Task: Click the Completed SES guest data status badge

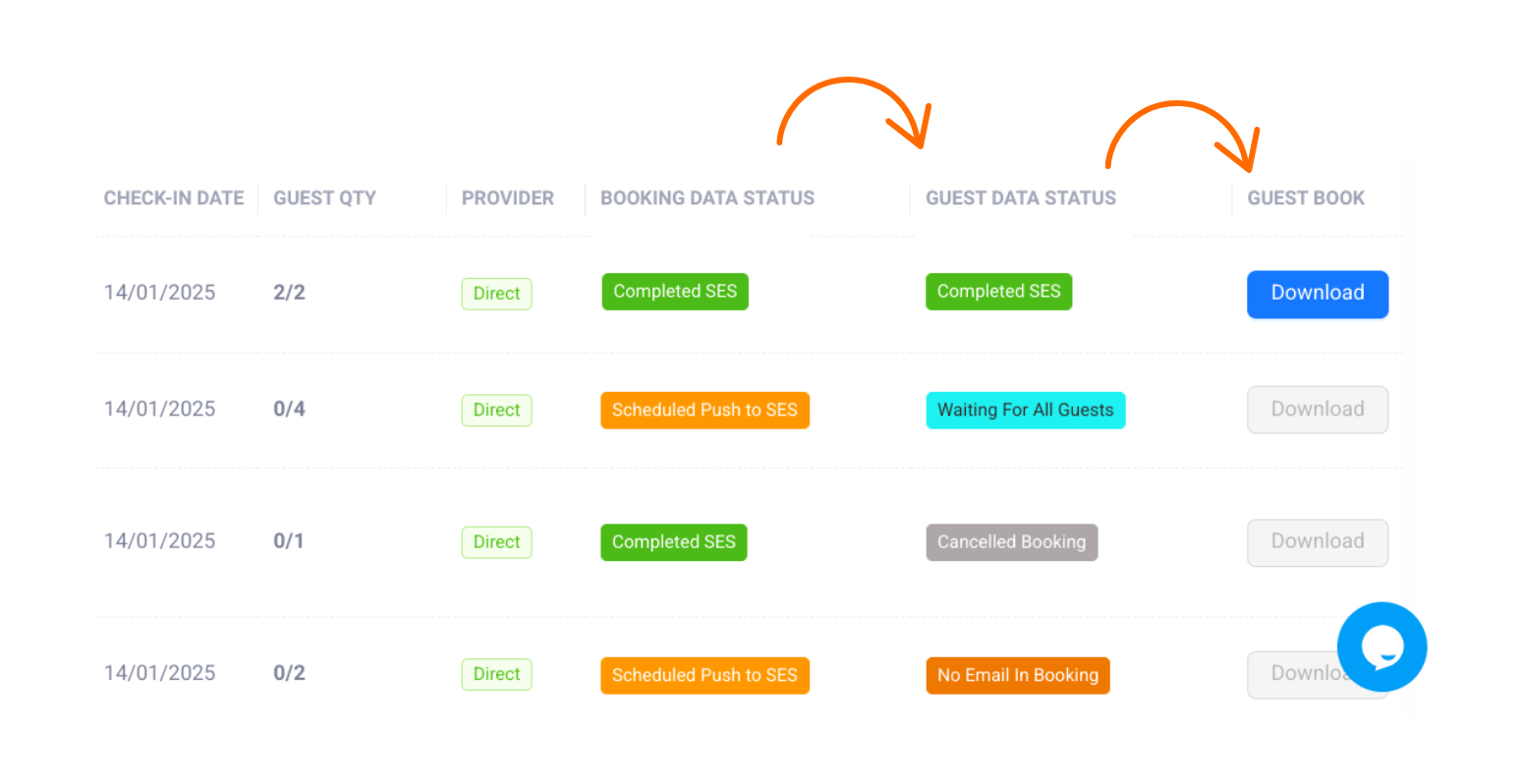Action: (x=998, y=291)
